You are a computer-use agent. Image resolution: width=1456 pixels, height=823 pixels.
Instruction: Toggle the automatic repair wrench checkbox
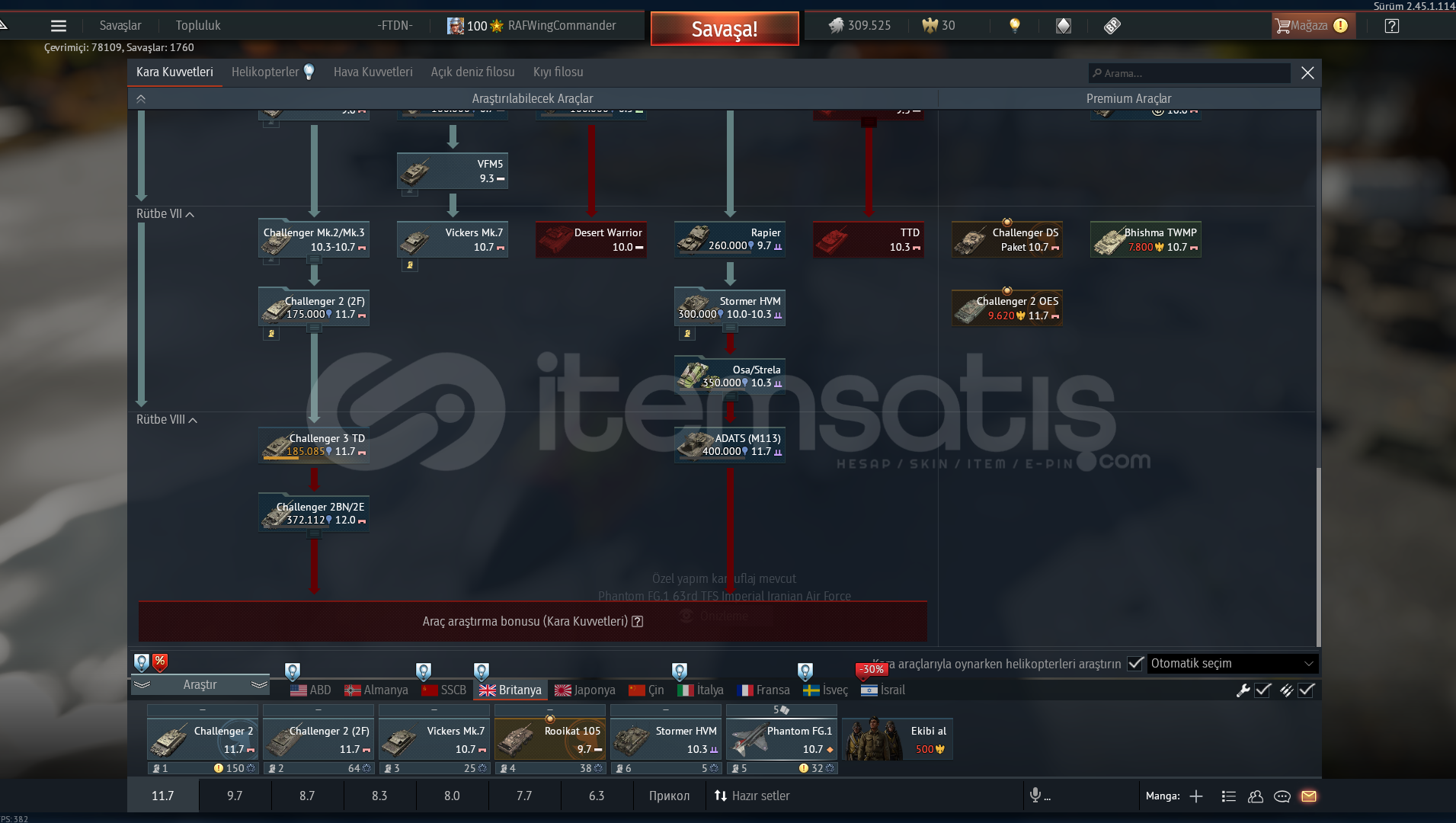1262,690
